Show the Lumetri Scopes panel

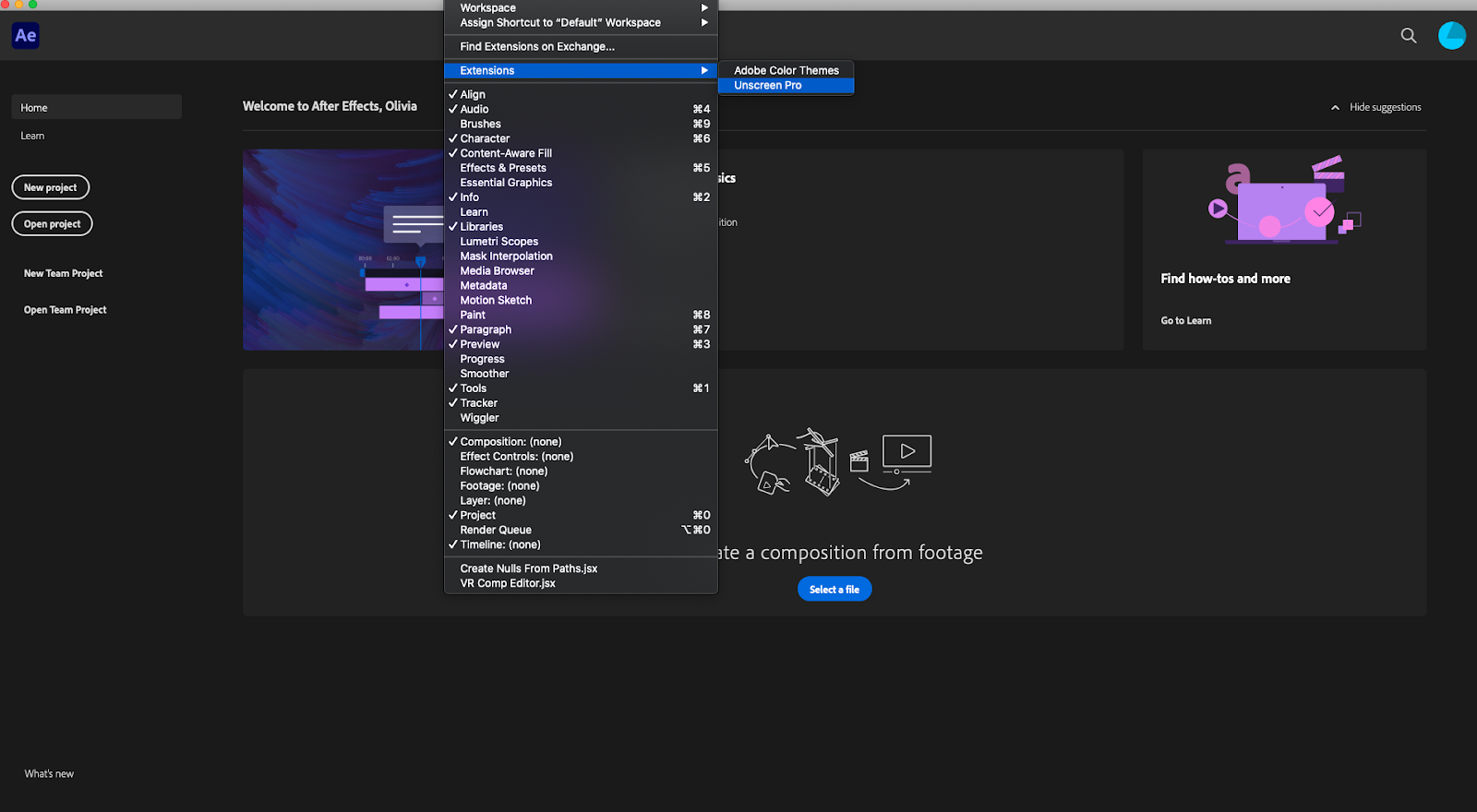[581, 242]
